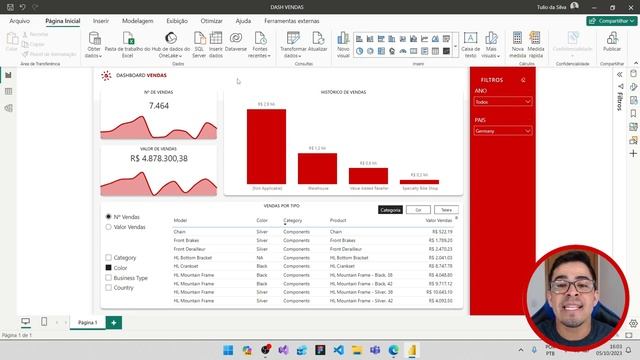
Task: Select the tallest red bar in Histórico de Vendas
Action: pyautogui.click(x=266, y=147)
